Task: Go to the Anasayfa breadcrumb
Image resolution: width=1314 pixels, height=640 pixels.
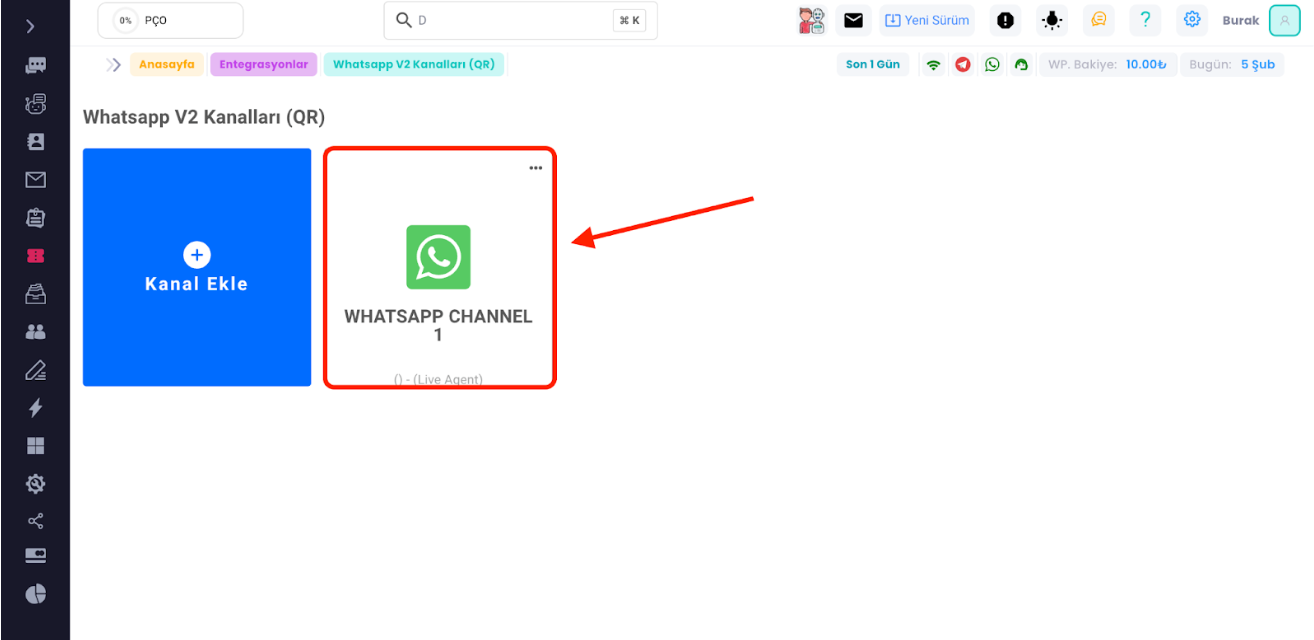Action: coord(167,65)
